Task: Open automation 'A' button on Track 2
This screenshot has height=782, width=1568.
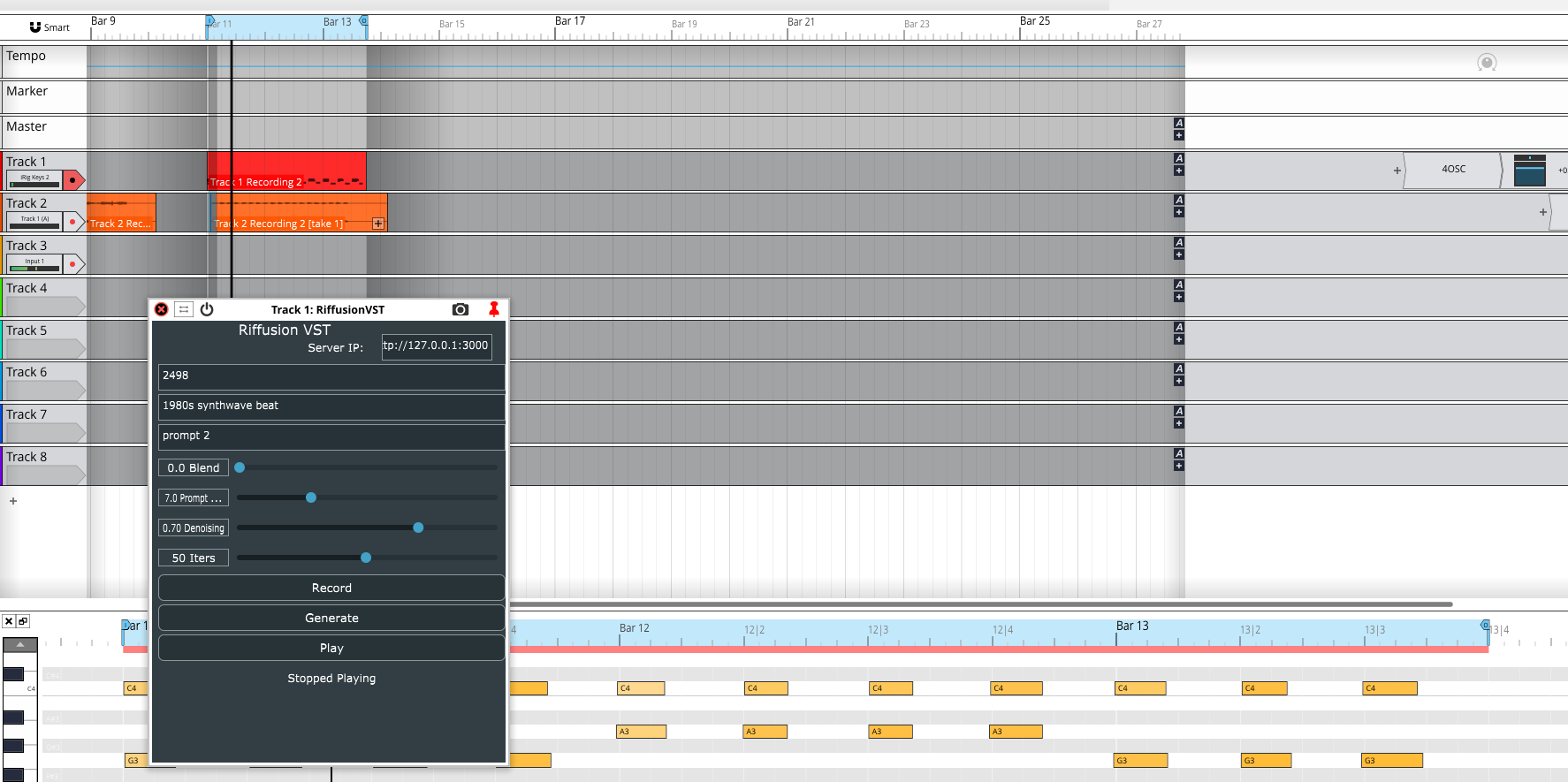Action: (x=1179, y=200)
